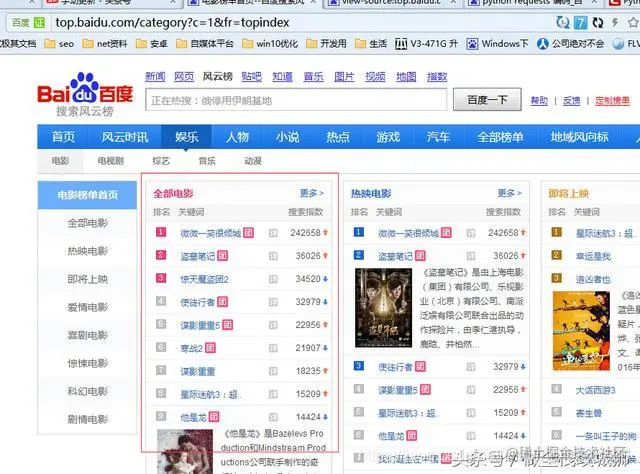This screenshot has height=474, width=640.
Task: Click search index 242658 in 全部电影
Action: click(x=305, y=233)
